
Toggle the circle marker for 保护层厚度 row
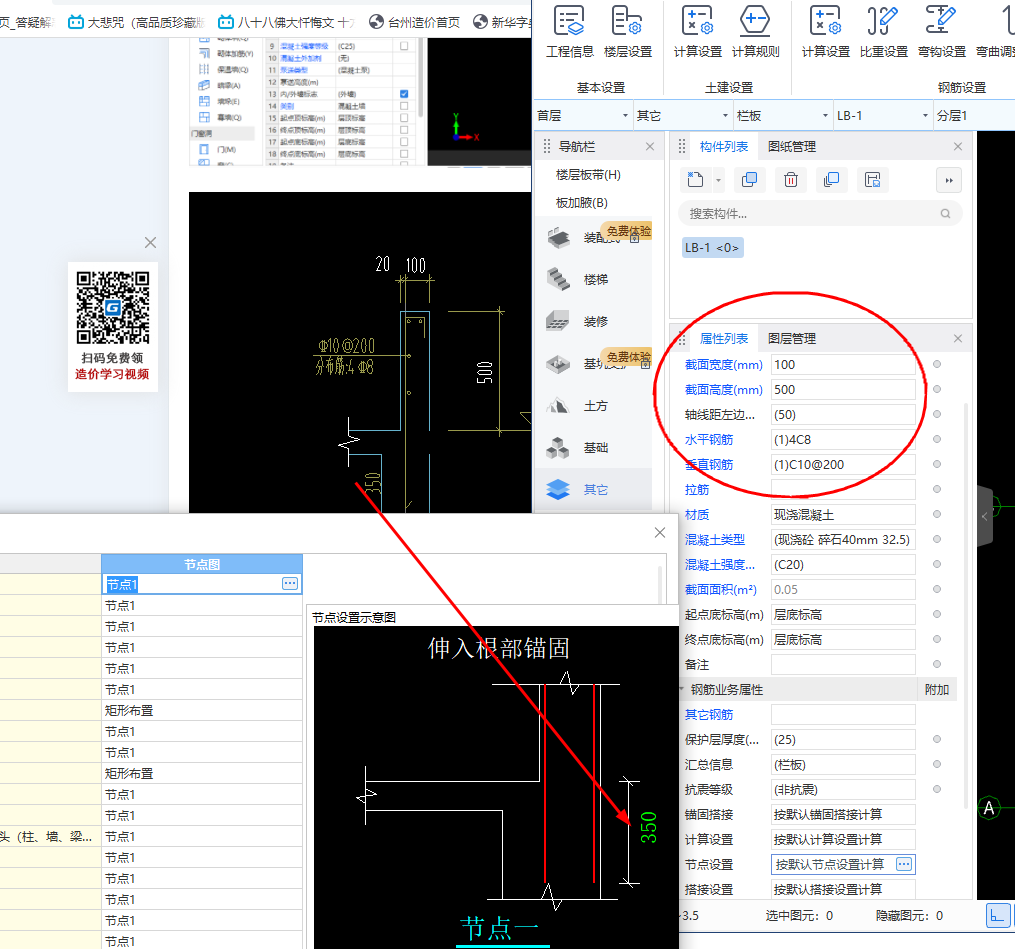(x=937, y=739)
